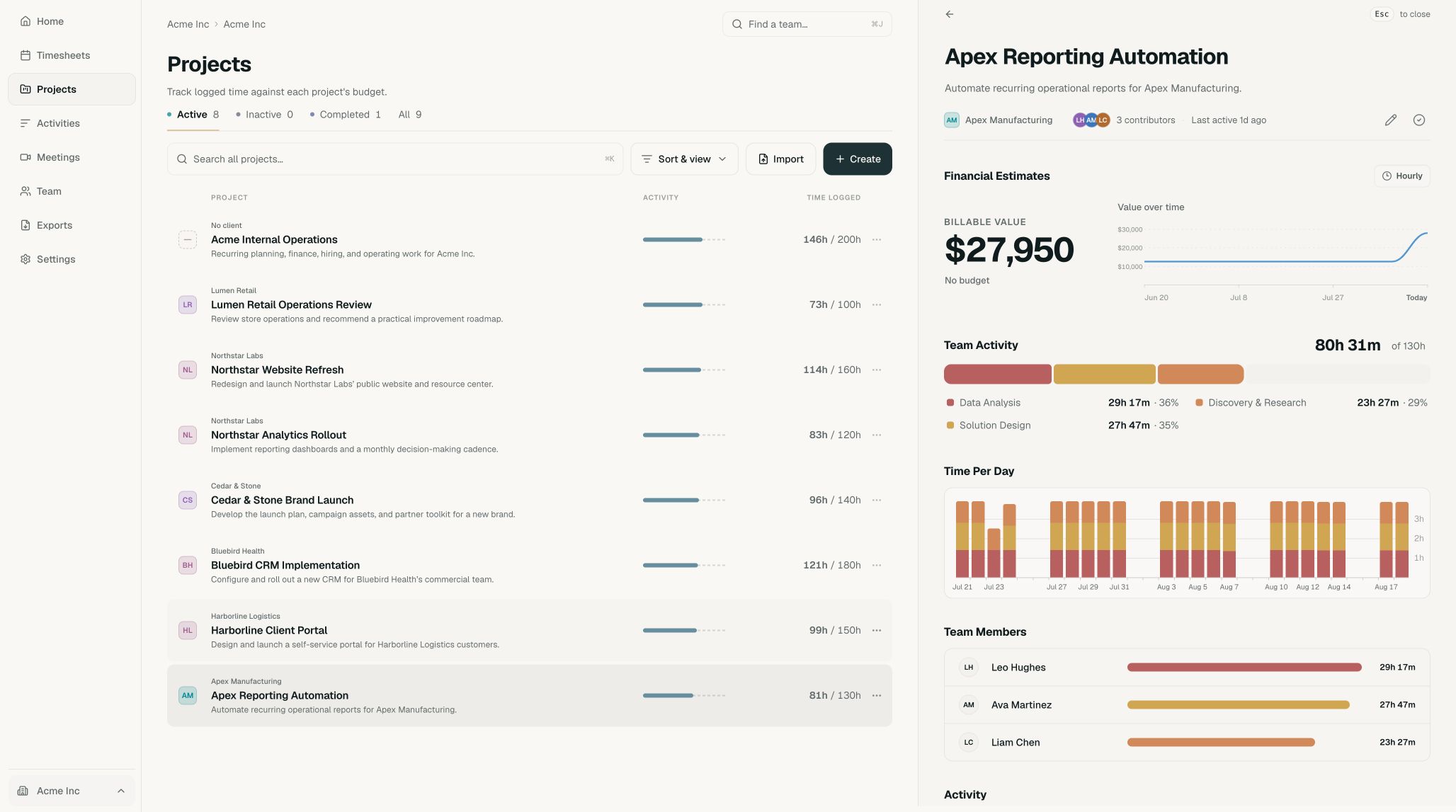Click the Import button
This screenshot has height=812, width=1456.
point(780,159)
